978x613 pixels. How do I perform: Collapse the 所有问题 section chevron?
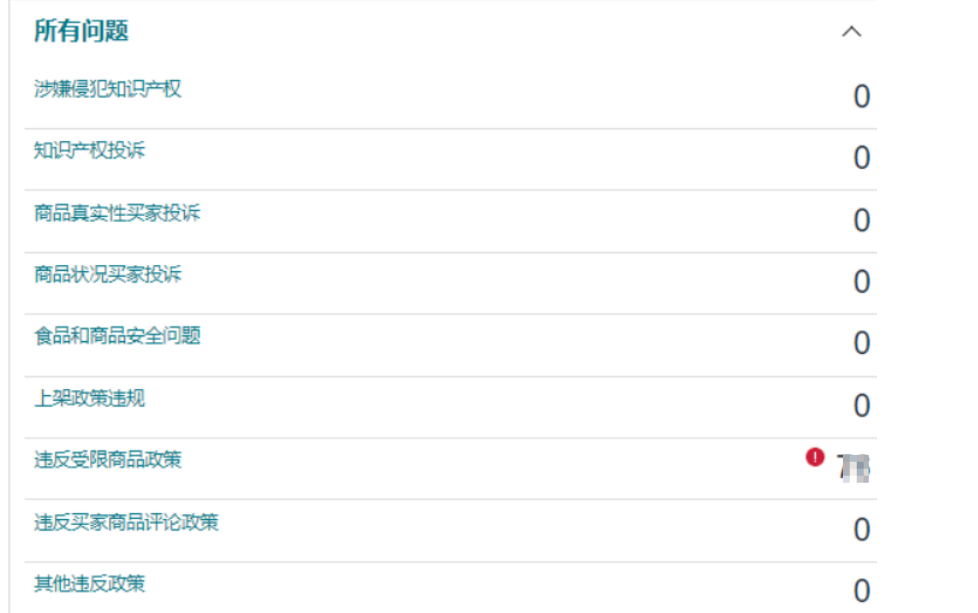click(x=851, y=32)
